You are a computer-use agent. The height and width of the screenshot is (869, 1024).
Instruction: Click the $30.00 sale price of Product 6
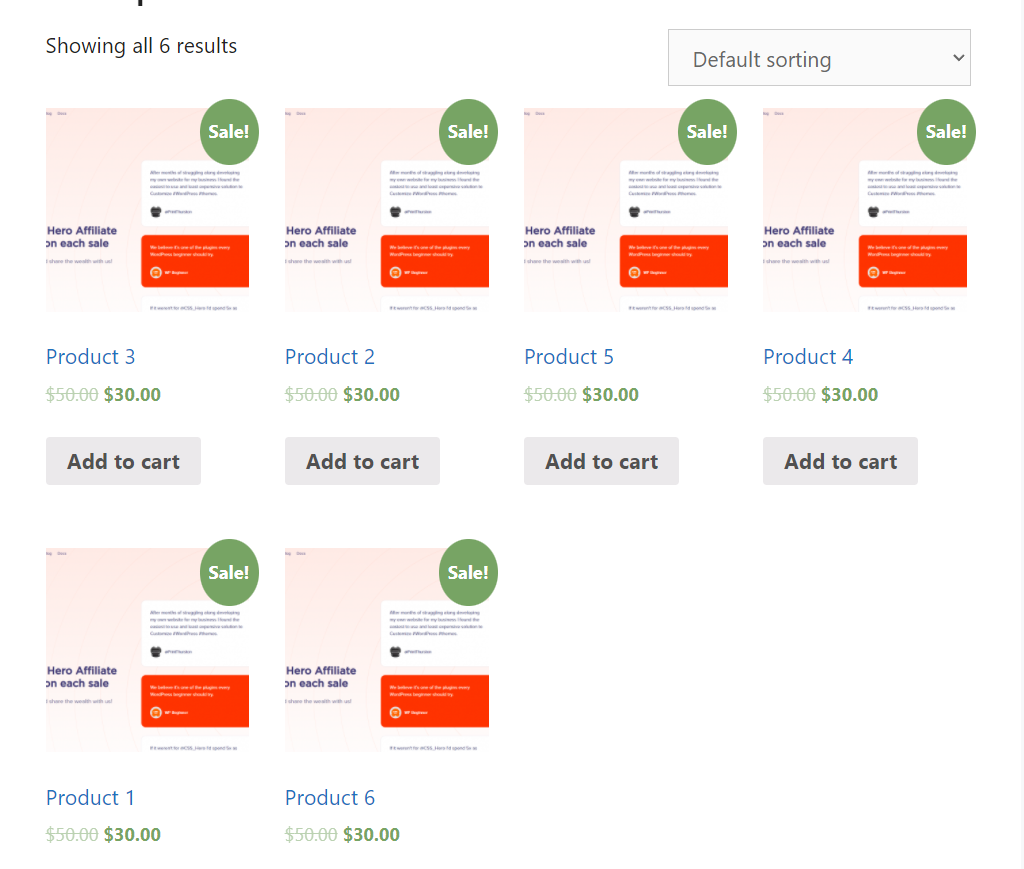(372, 834)
